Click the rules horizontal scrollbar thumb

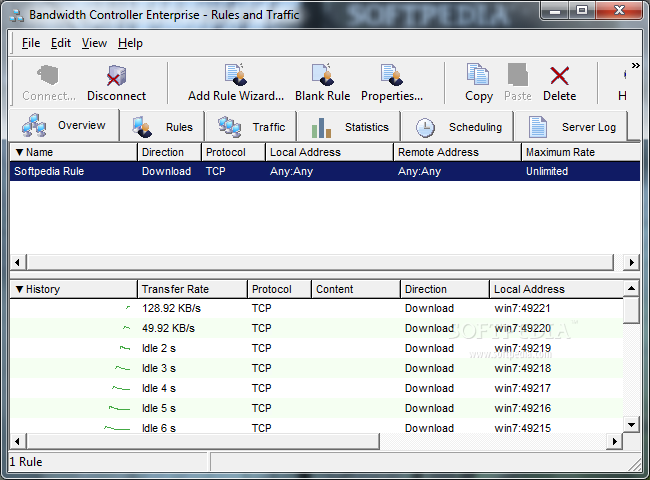[x=320, y=262]
